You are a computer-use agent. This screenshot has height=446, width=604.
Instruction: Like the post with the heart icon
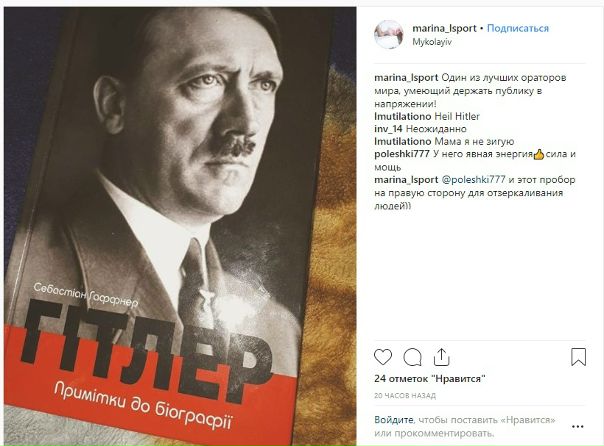383,357
